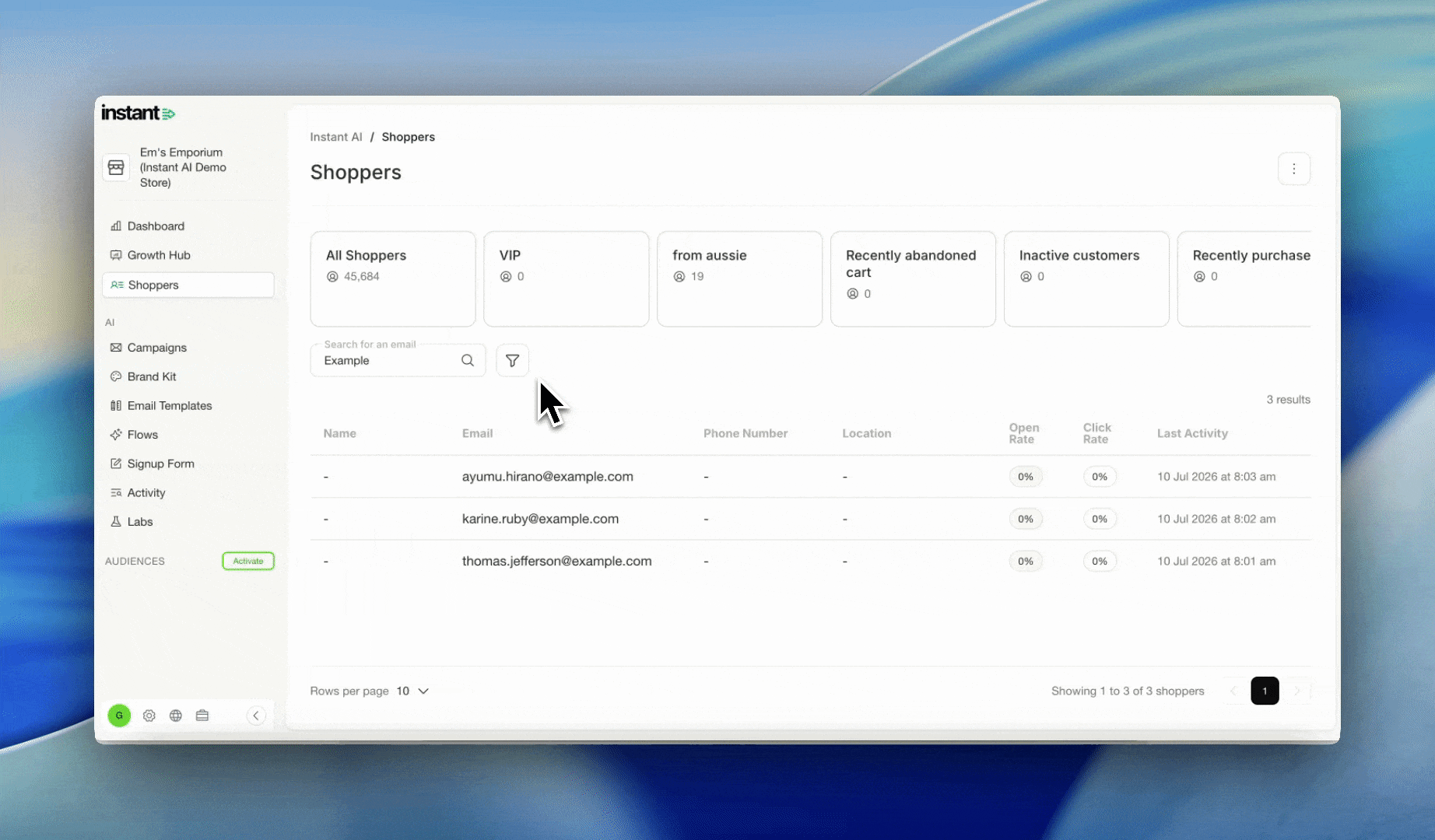This screenshot has width=1435, height=840.
Task: Select the Recently purchase segment card
Action: 1244,278
